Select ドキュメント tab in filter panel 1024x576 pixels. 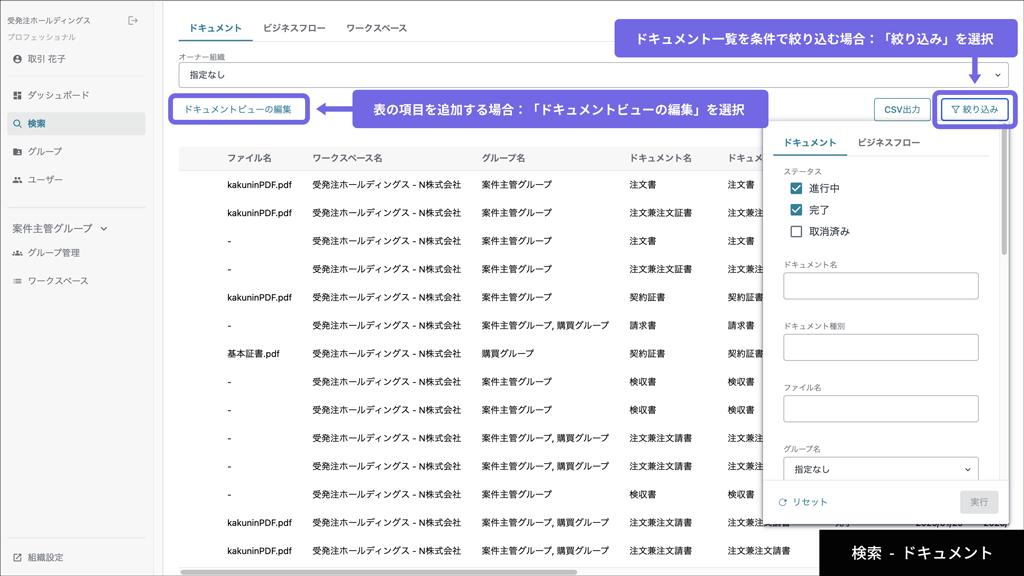tap(810, 142)
